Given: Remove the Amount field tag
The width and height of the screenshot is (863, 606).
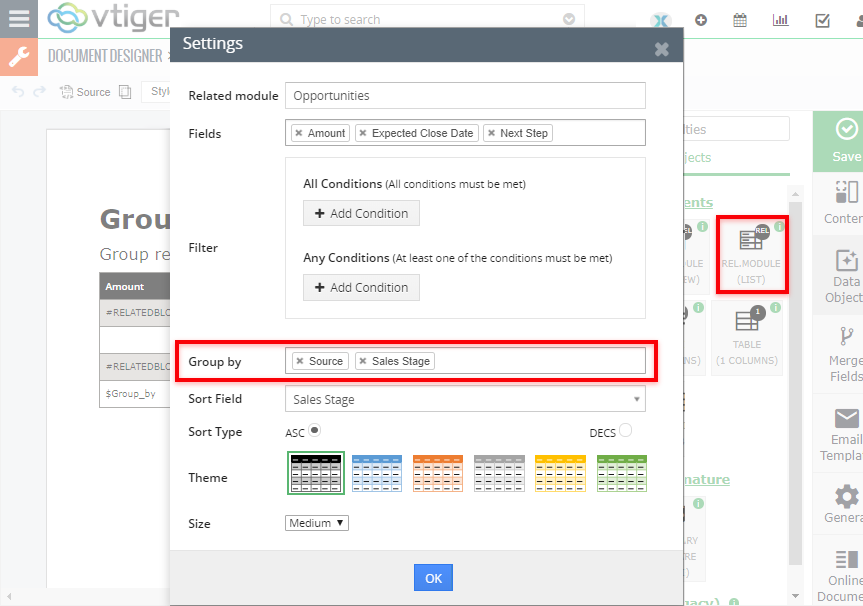Looking at the screenshot, I should coord(299,133).
